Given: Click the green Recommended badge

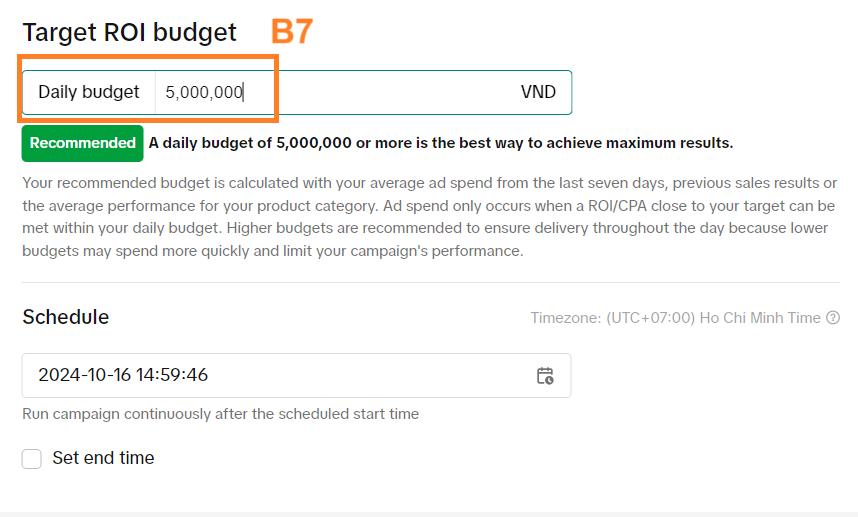Looking at the screenshot, I should coord(83,143).
